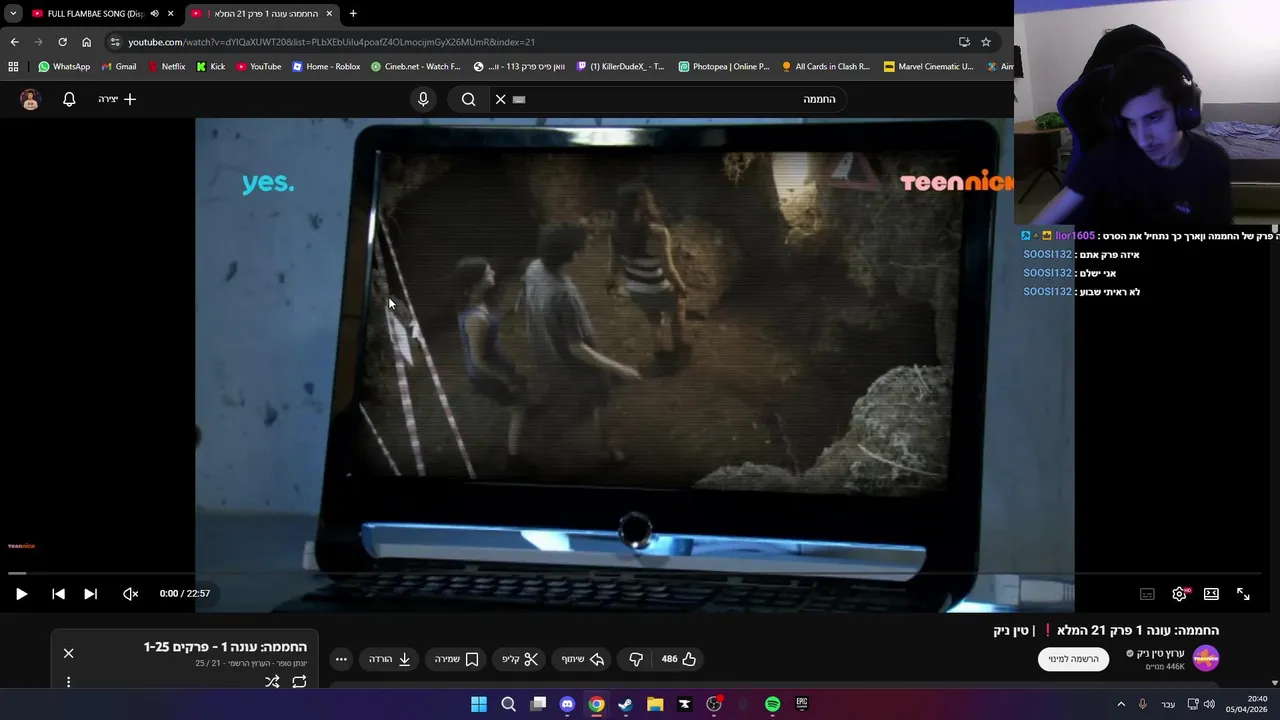Open YouTube account avatar menu

coord(30,99)
